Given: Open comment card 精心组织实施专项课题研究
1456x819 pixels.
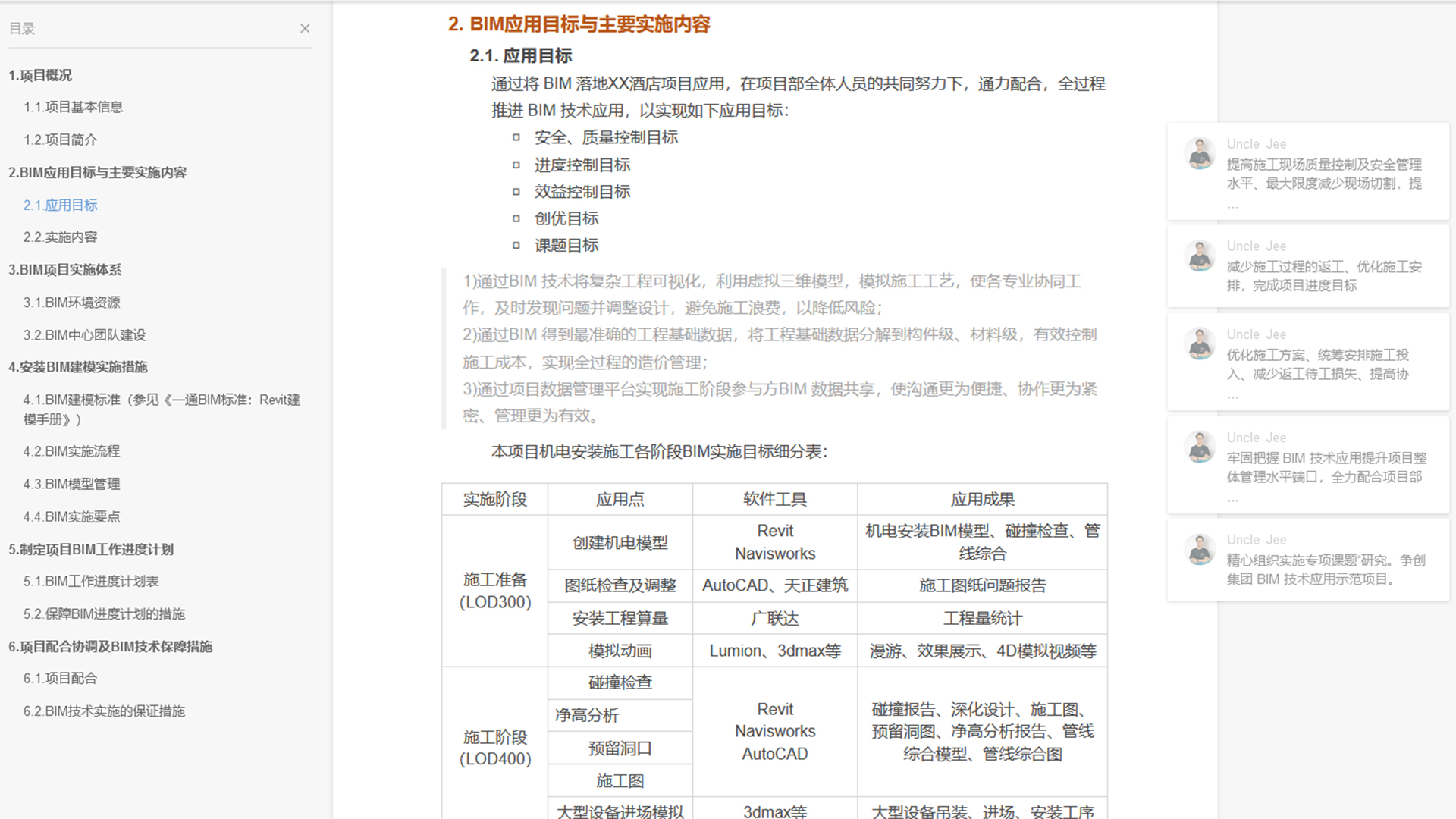Looking at the screenshot, I should [1308, 560].
